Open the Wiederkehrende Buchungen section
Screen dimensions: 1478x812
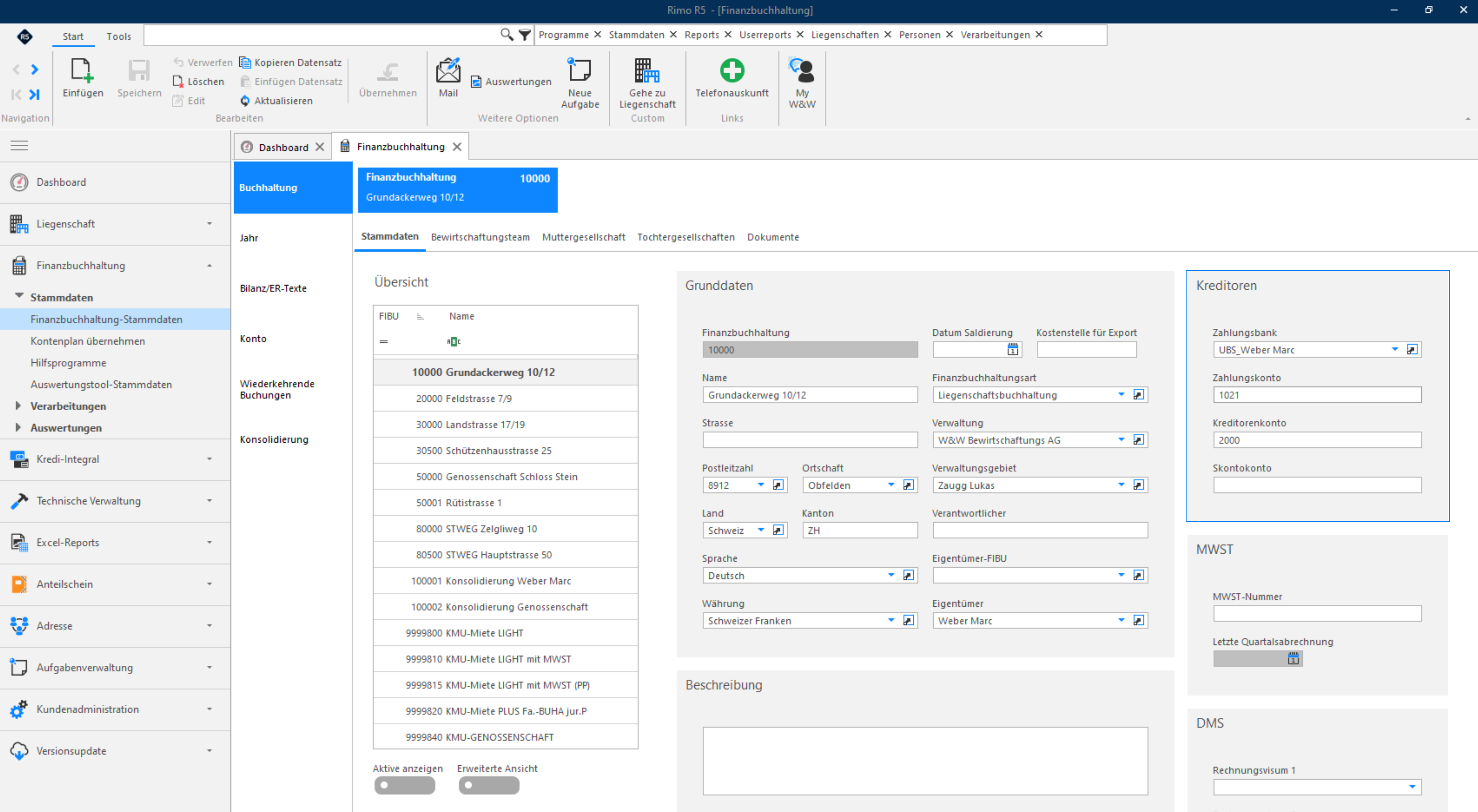[x=277, y=389]
